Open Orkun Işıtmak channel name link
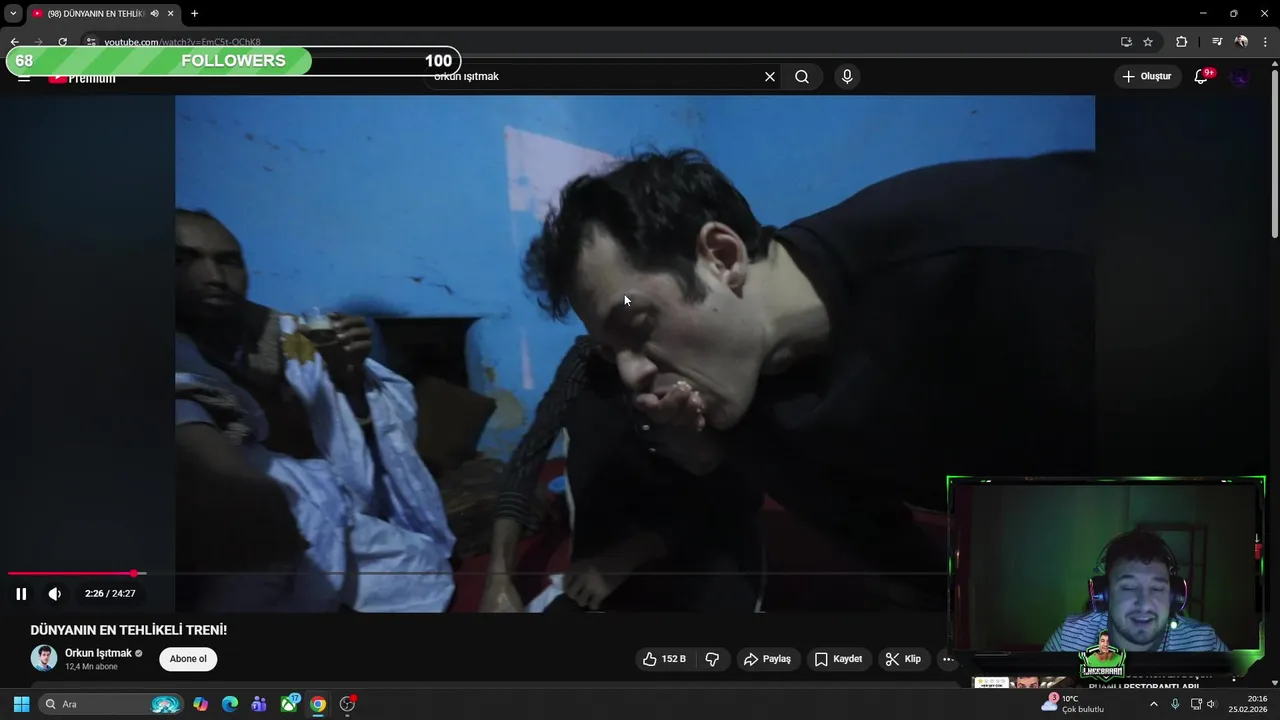 pos(98,653)
